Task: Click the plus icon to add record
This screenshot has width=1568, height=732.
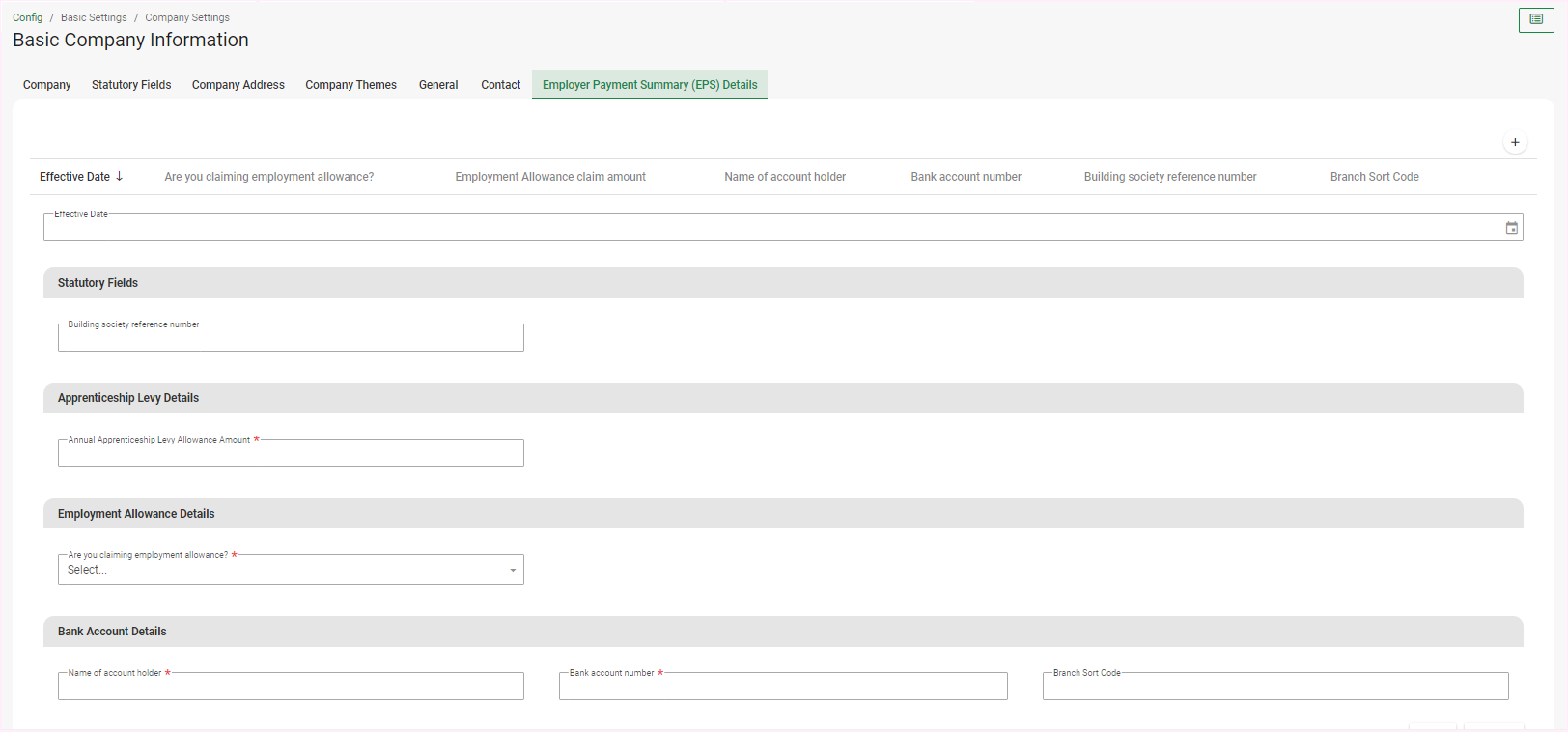Action: pyautogui.click(x=1515, y=142)
